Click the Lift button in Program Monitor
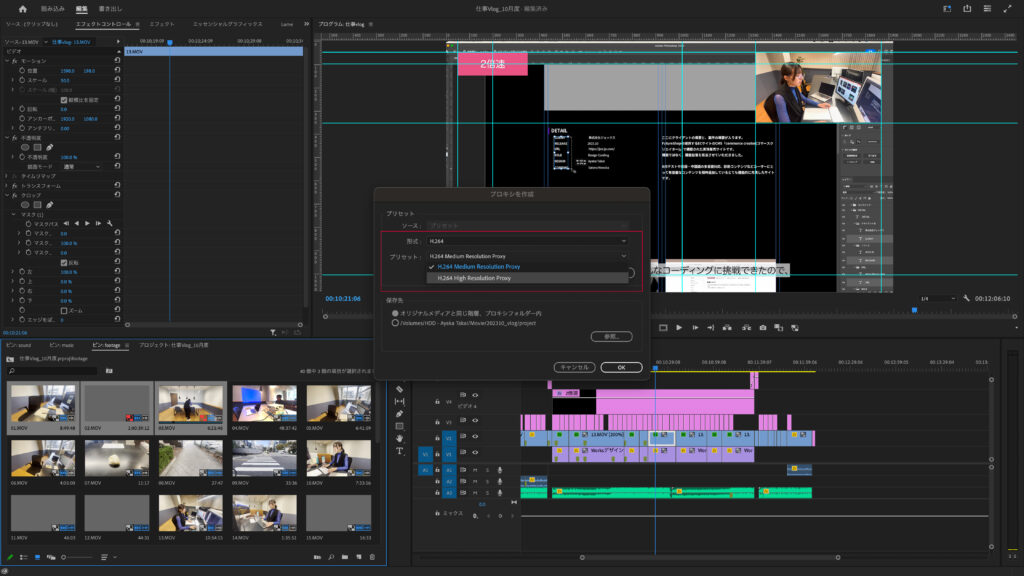The width and height of the screenshot is (1024, 576). [727, 328]
